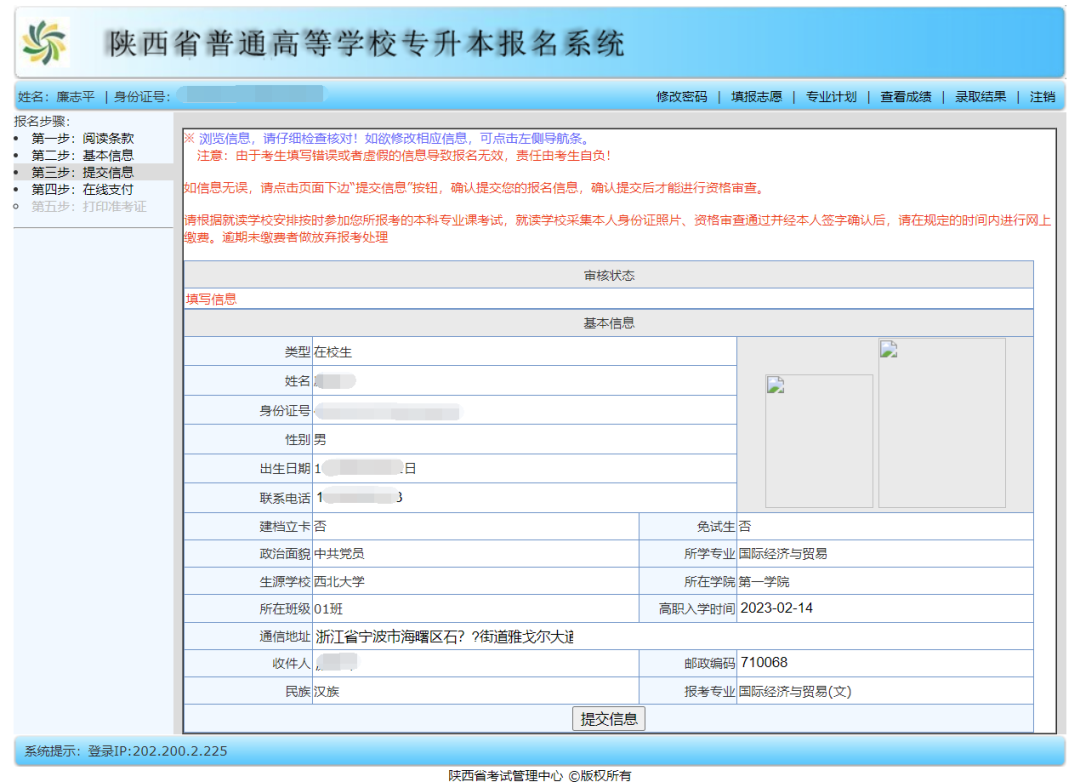1080x782 pixels.
Task: Click the 审核状态 section header
Action: click(608, 275)
